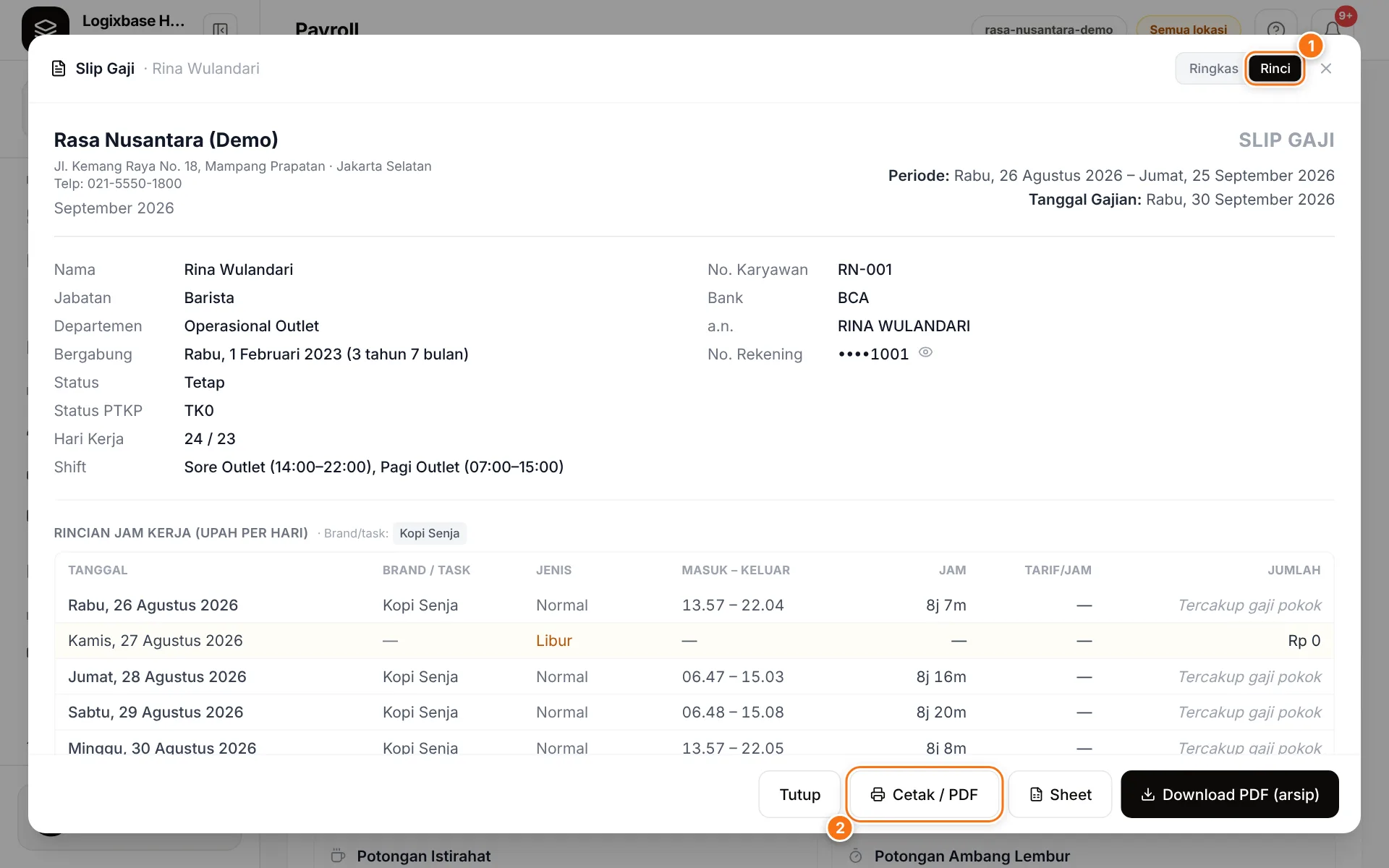This screenshot has width=1389, height=868.
Task: Click the printer icon on Cetak button
Action: pos(878,794)
